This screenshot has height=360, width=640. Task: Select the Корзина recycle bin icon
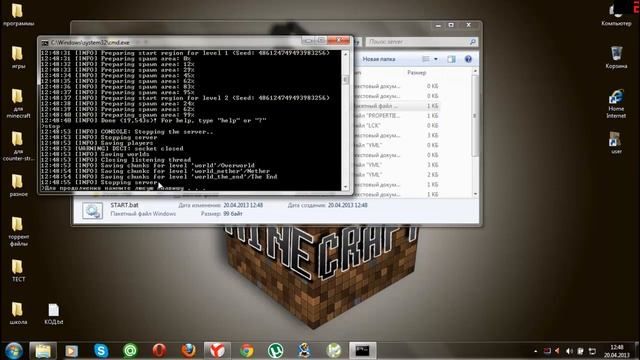pyautogui.click(x=616, y=57)
